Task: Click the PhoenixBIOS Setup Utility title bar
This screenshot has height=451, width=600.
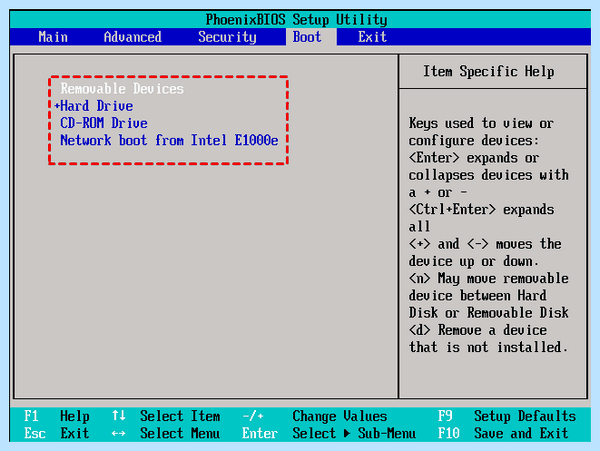Action: point(297,20)
